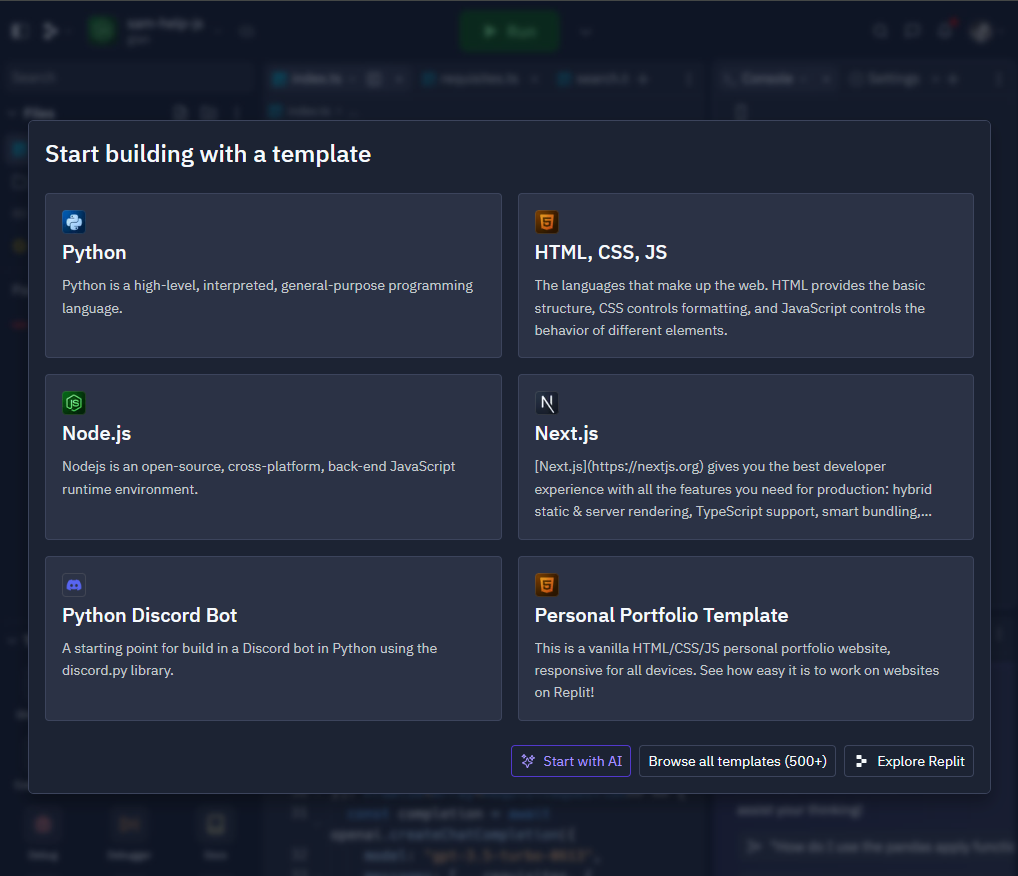Click the HTML5 icon on HTML, CSS, JS card
Screen dimensions: 1018x876
coord(547,222)
